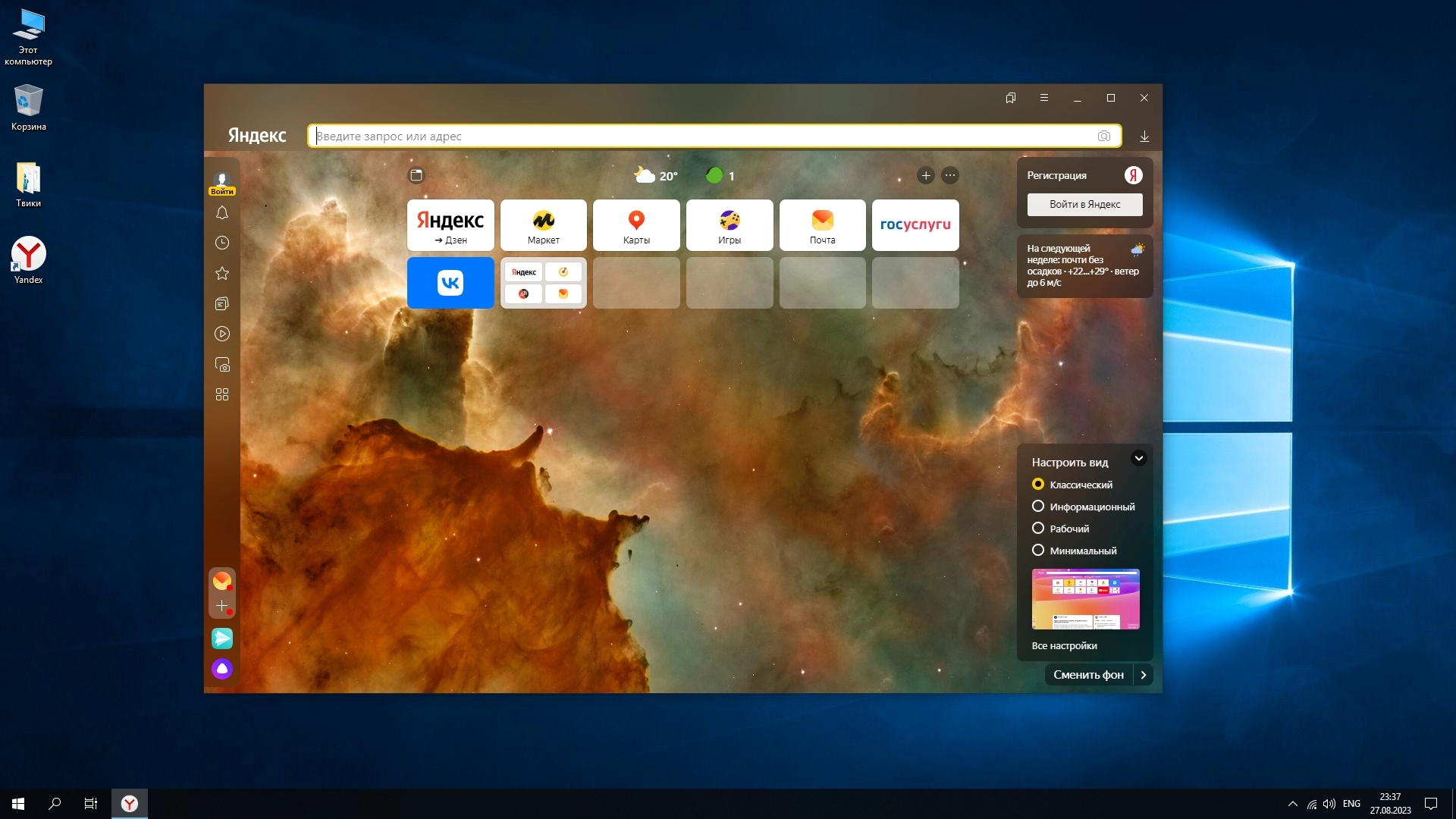The image size is (1456, 819).
Task: Click Войти в Яндекс button
Action: click(x=1084, y=205)
